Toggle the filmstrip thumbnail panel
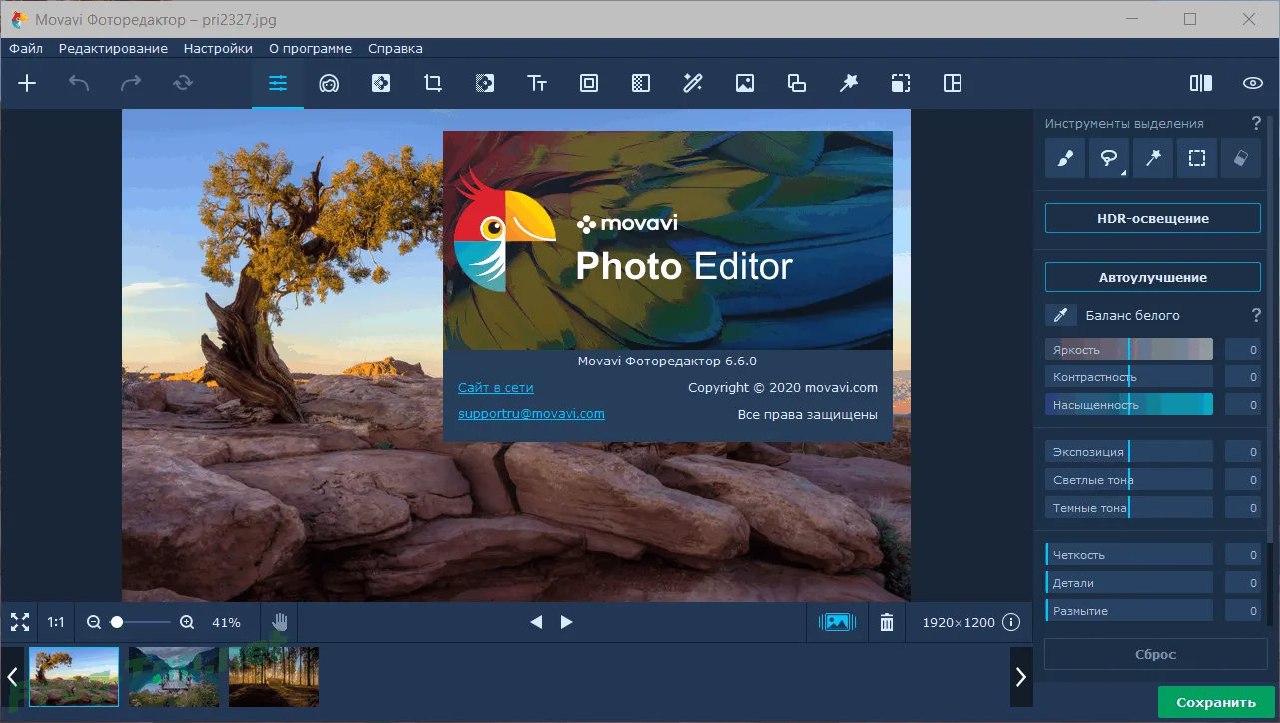 (837, 622)
